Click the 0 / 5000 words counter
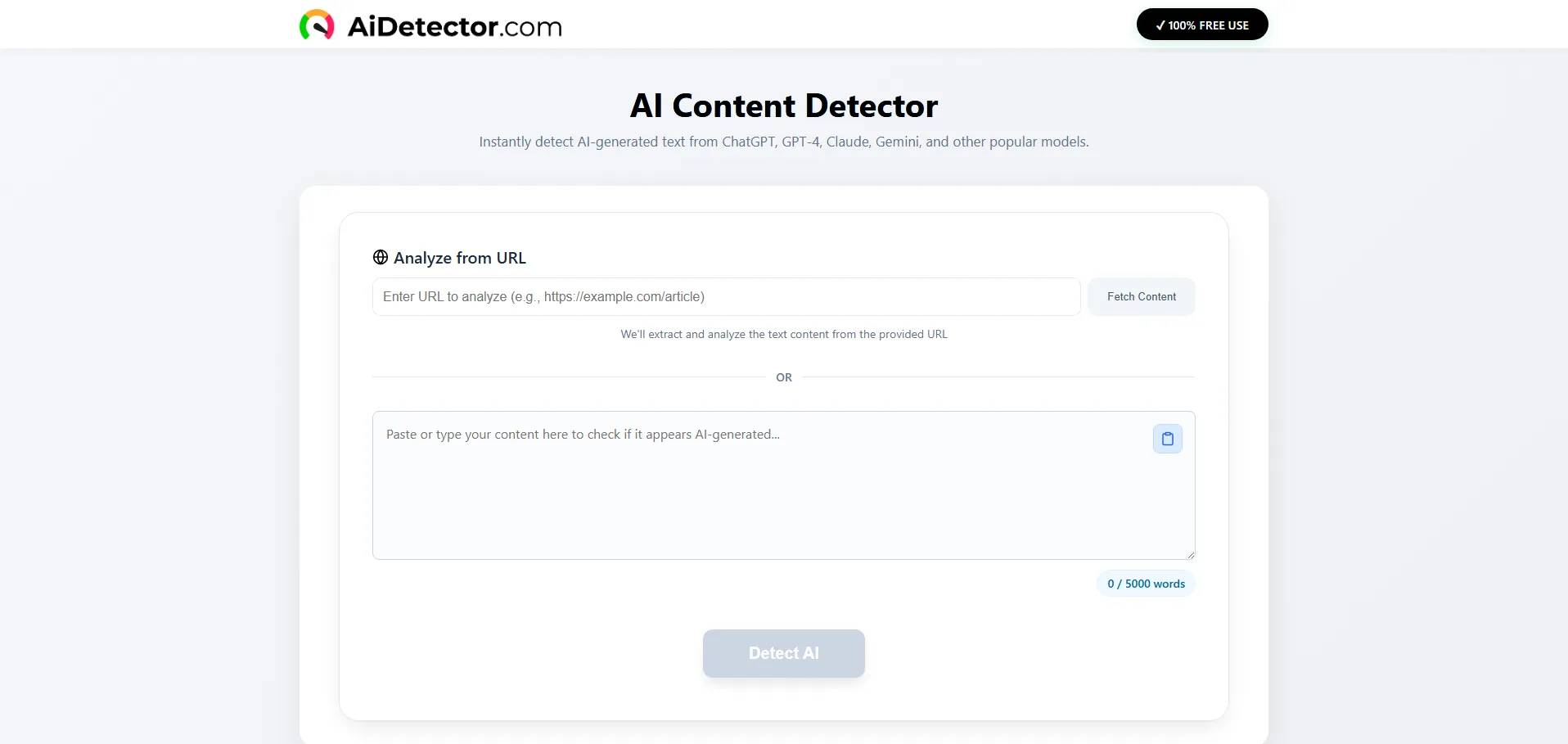1568x744 pixels. pos(1146,584)
